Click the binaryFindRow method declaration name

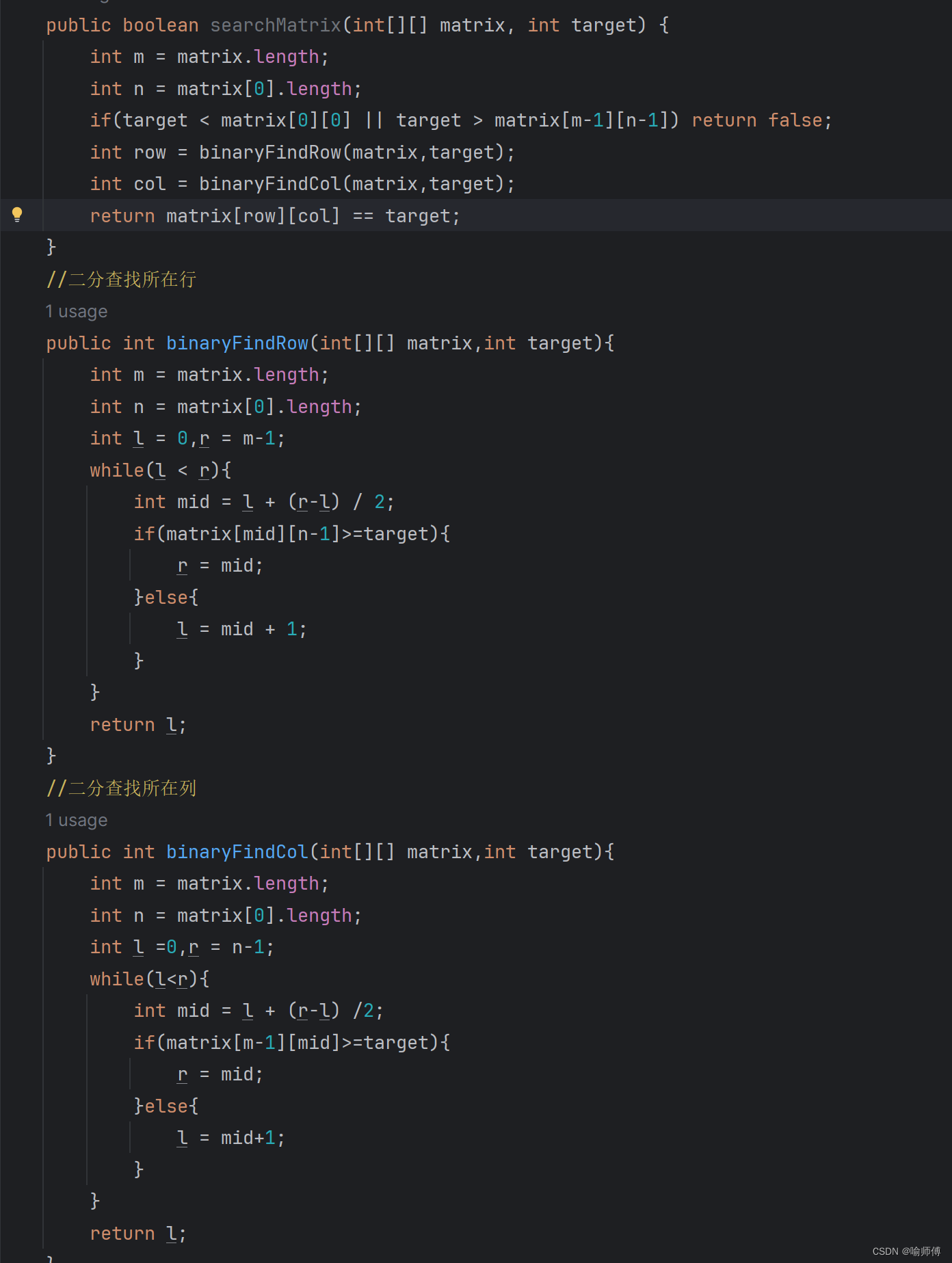[237, 343]
